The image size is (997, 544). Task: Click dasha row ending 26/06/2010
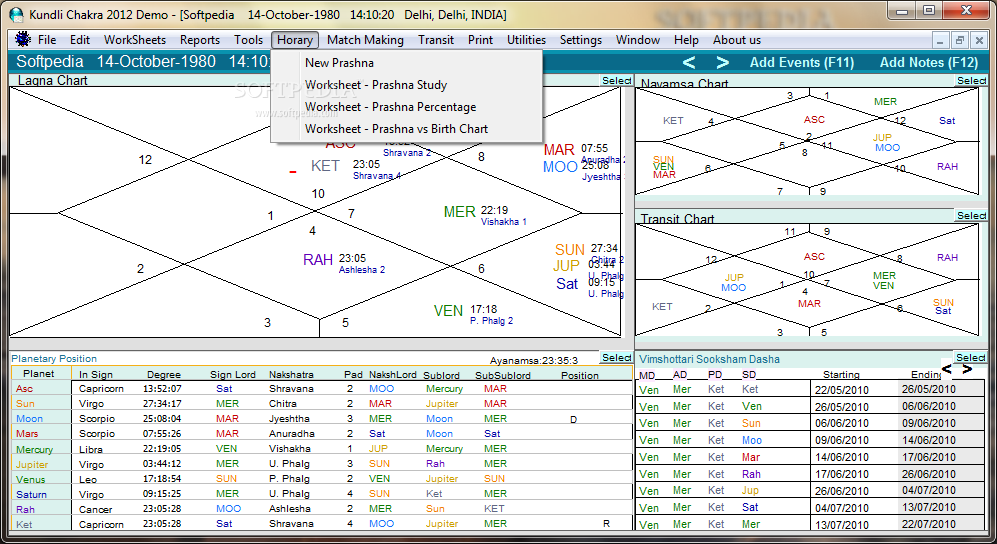[x=810, y=474]
